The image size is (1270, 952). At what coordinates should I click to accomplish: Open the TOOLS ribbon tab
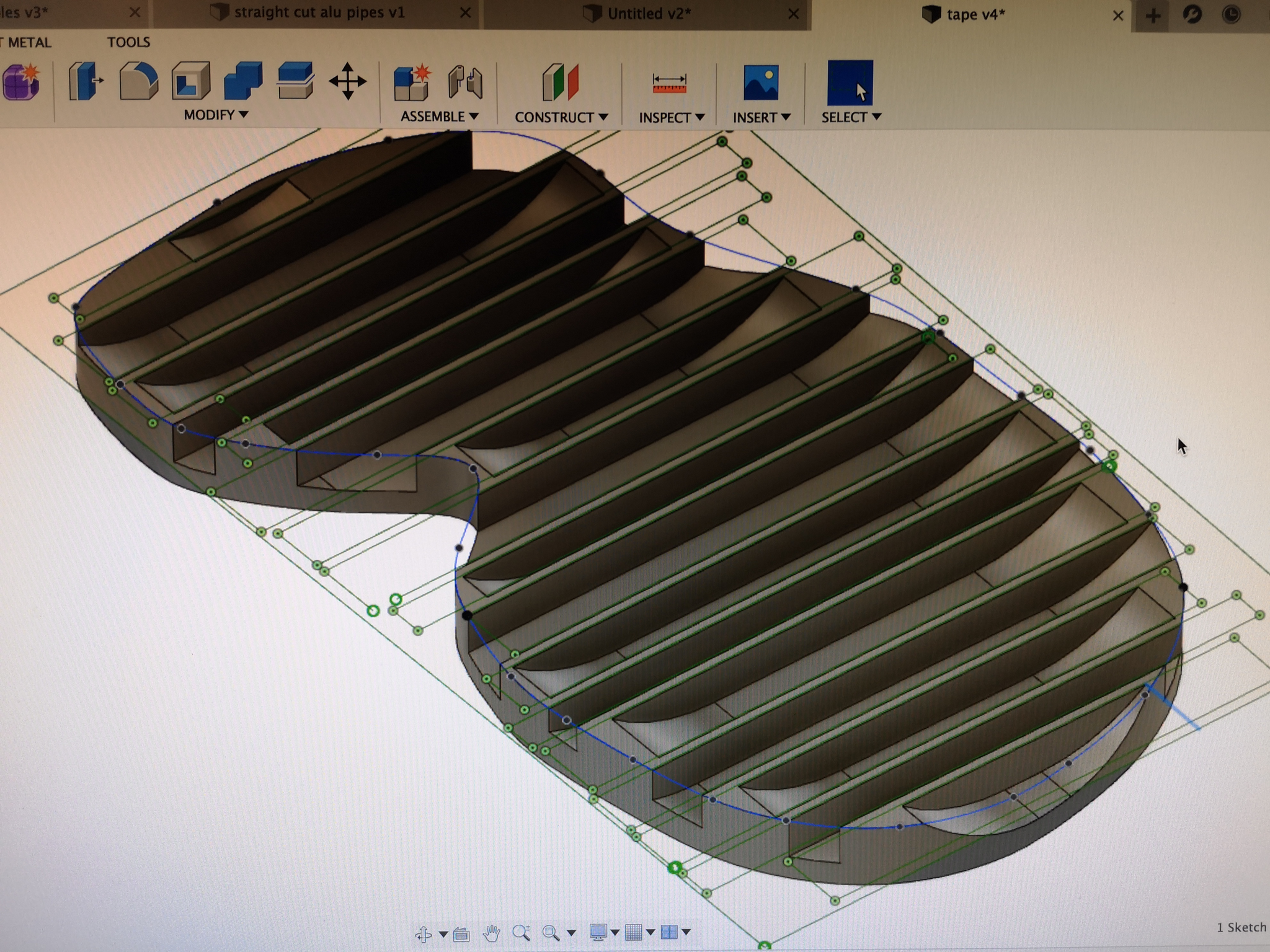click(128, 42)
